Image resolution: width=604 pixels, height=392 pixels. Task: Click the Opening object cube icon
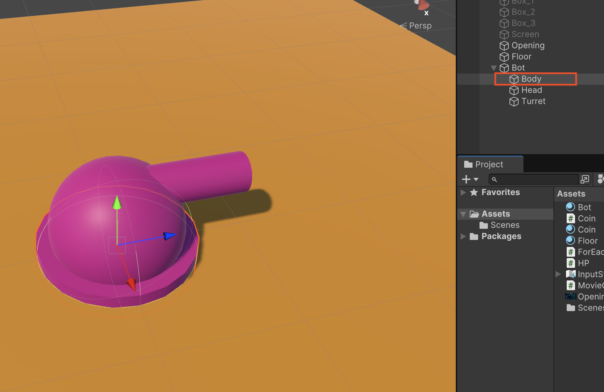coord(504,45)
